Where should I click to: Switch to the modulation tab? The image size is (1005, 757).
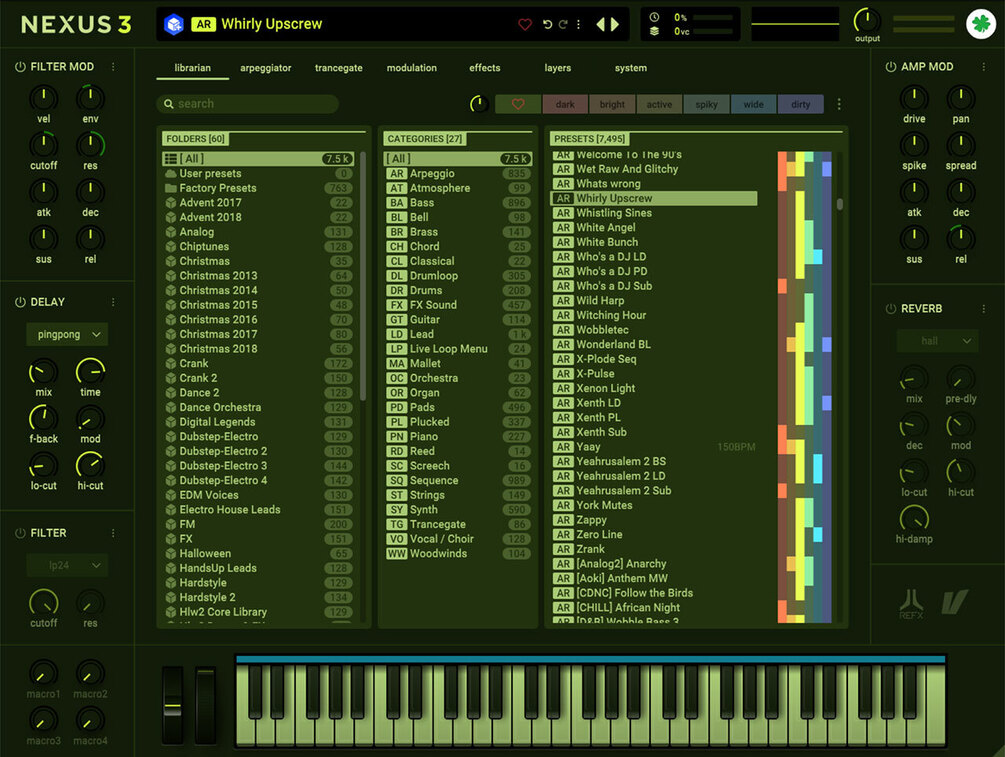click(411, 68)
